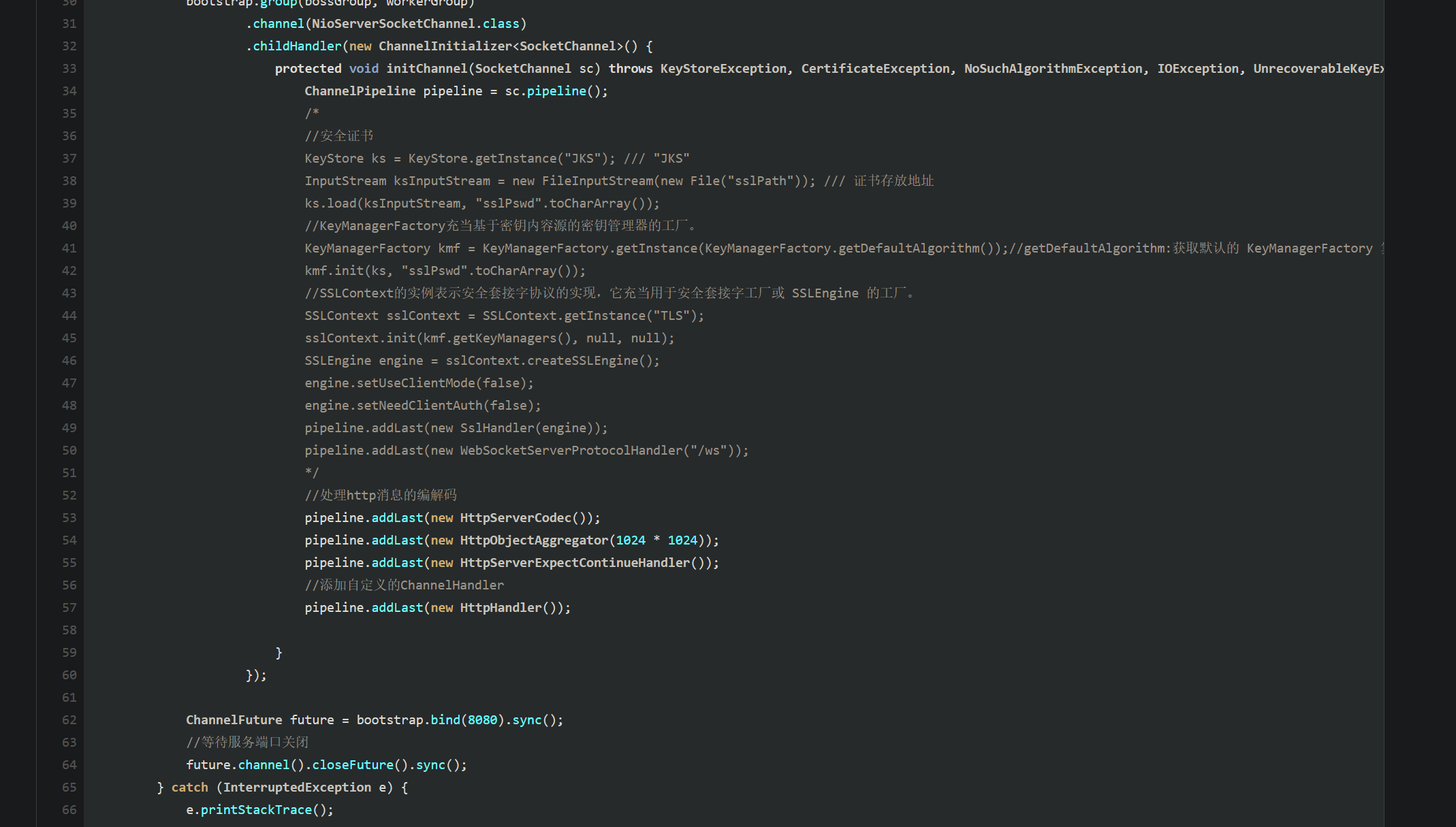The height and width of the screenshot is (827, 1456).
Task: Click 'sslContext.init' on line 45
Action: point(360,338)
